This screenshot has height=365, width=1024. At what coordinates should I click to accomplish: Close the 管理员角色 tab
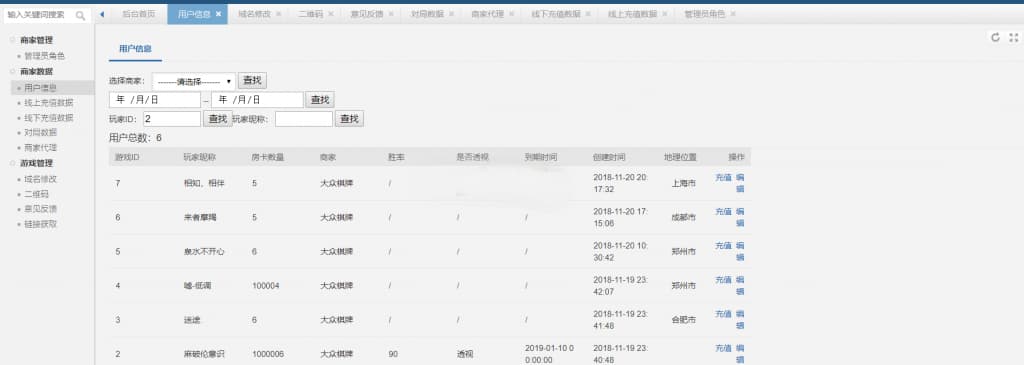pyautogui.click(x=733, y=14)
